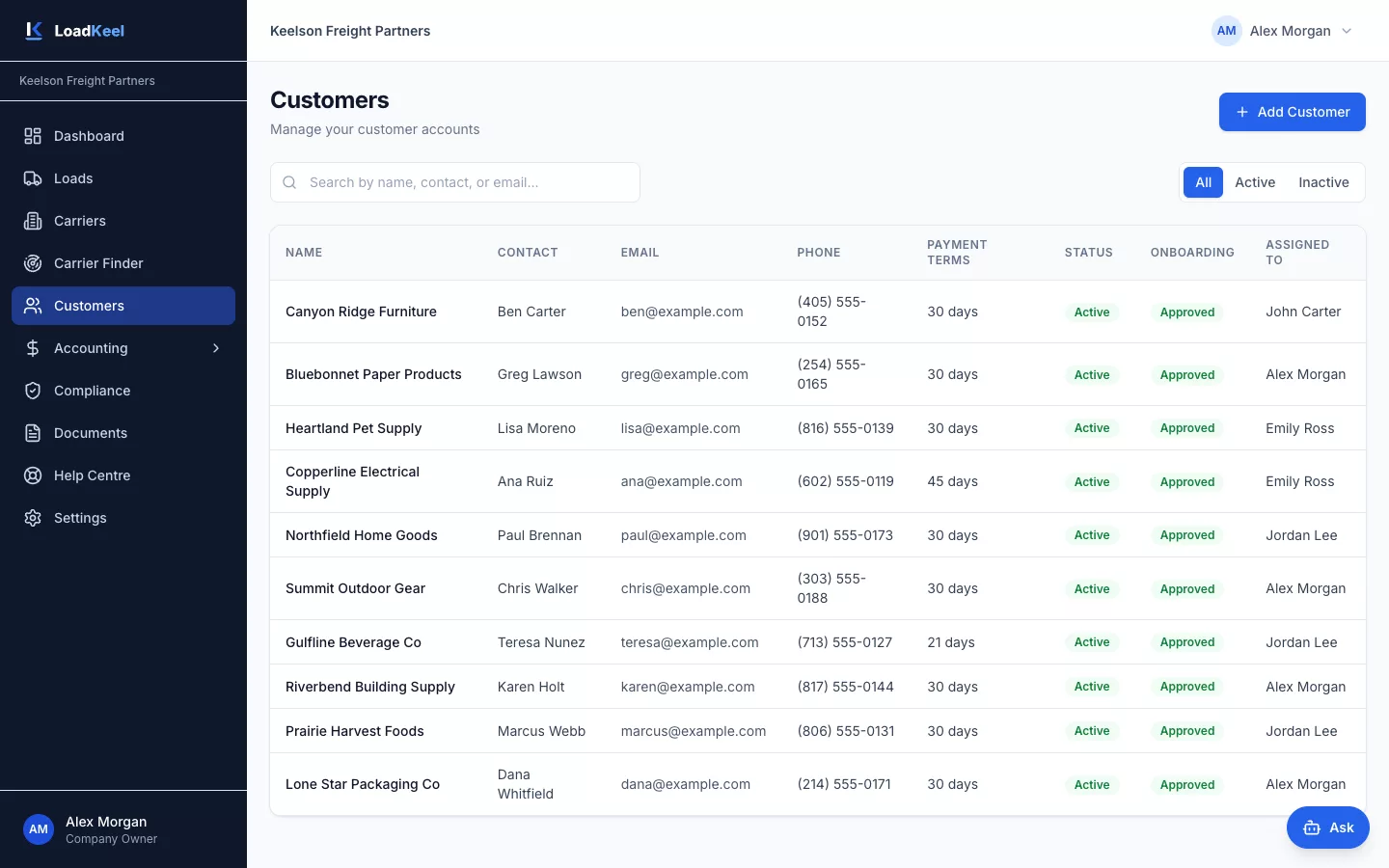Open the Ask assistant button
The width and height of the screenshot is (1389, 868).
point(1328,827)
